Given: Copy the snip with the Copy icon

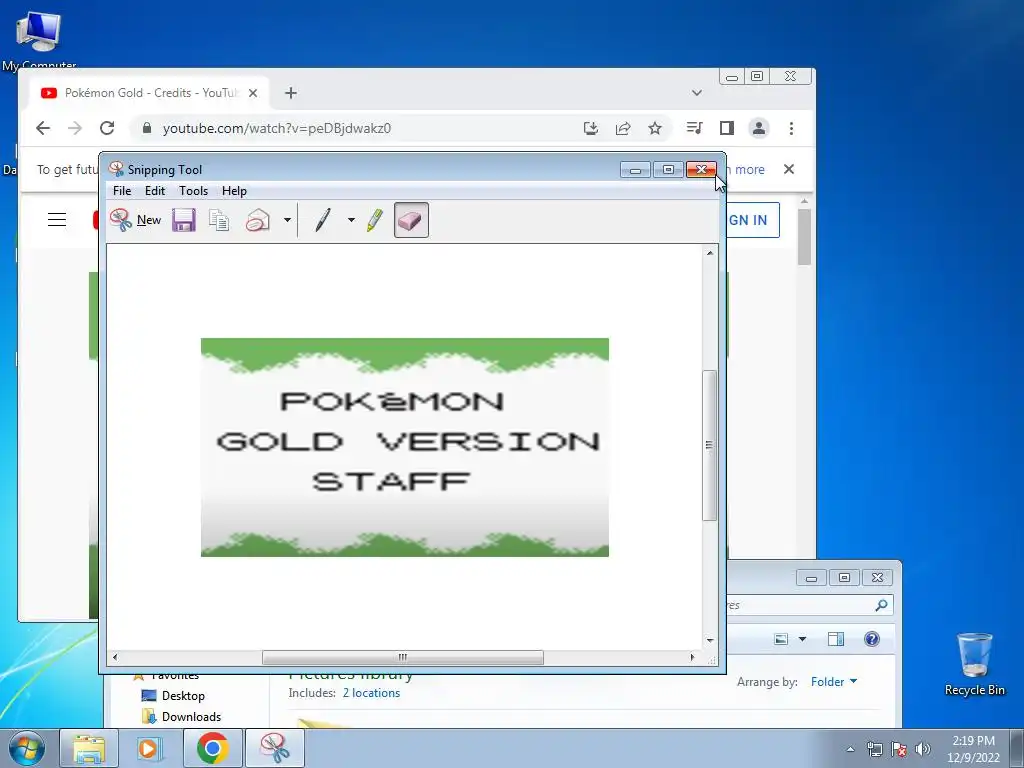Looking at the screenshot, I should coord(219,220).
